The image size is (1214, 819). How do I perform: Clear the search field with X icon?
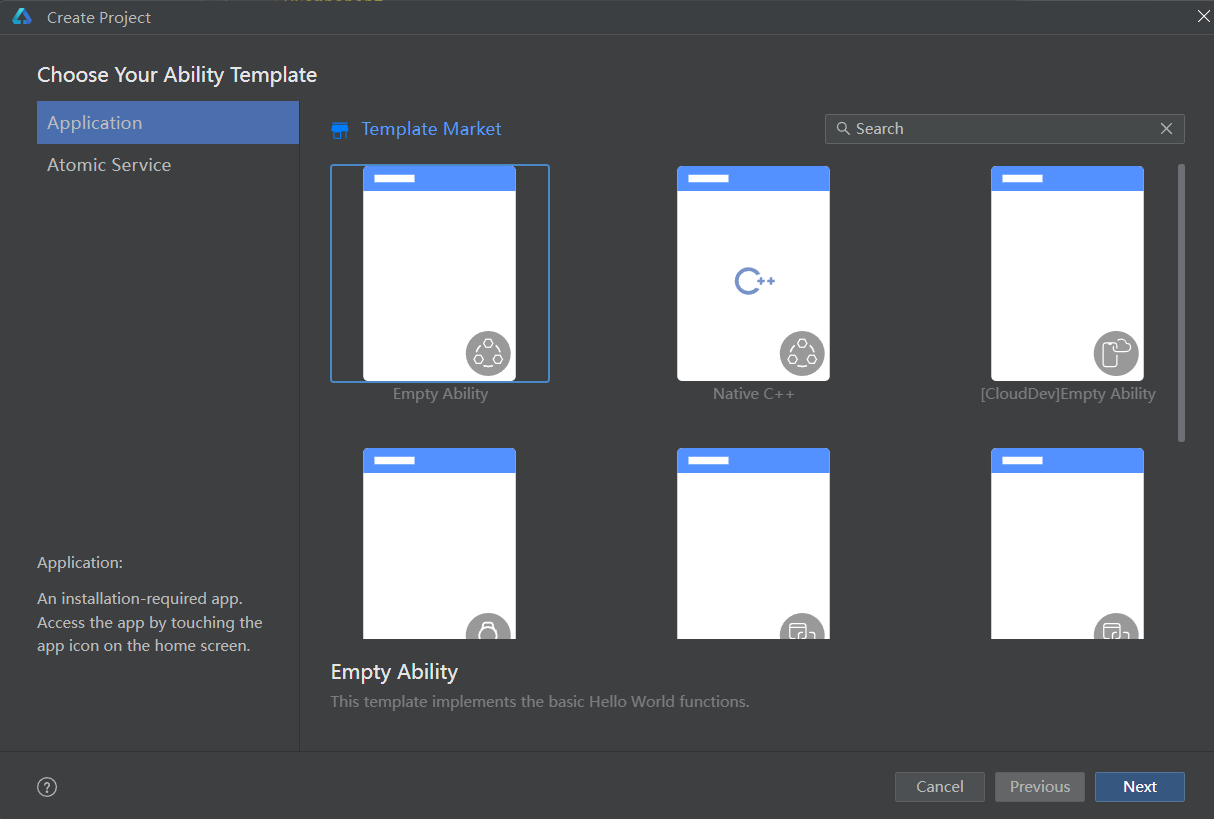click(1166, 129)
